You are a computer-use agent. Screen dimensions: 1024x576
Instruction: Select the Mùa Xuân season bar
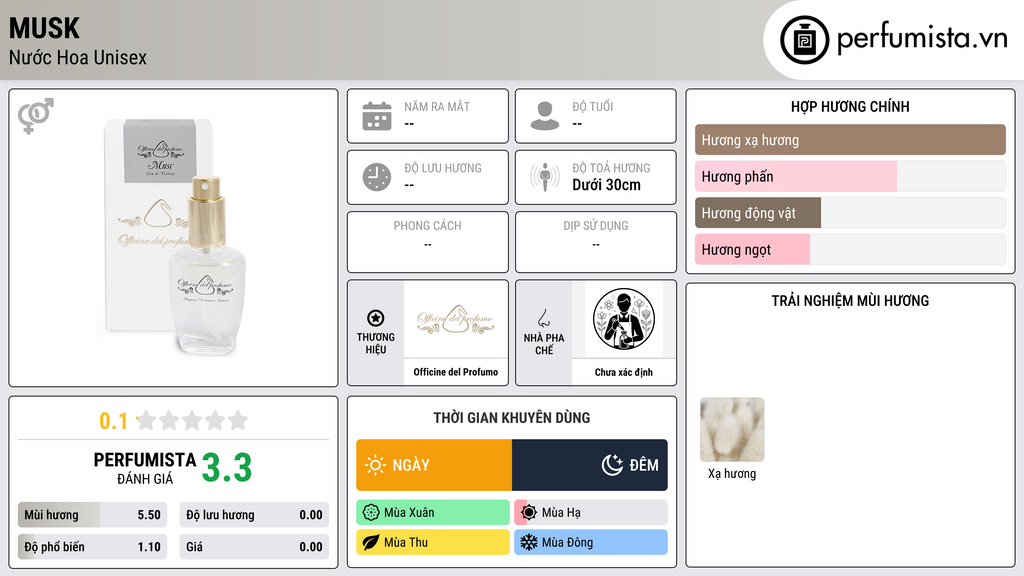(x=433, y=513)
